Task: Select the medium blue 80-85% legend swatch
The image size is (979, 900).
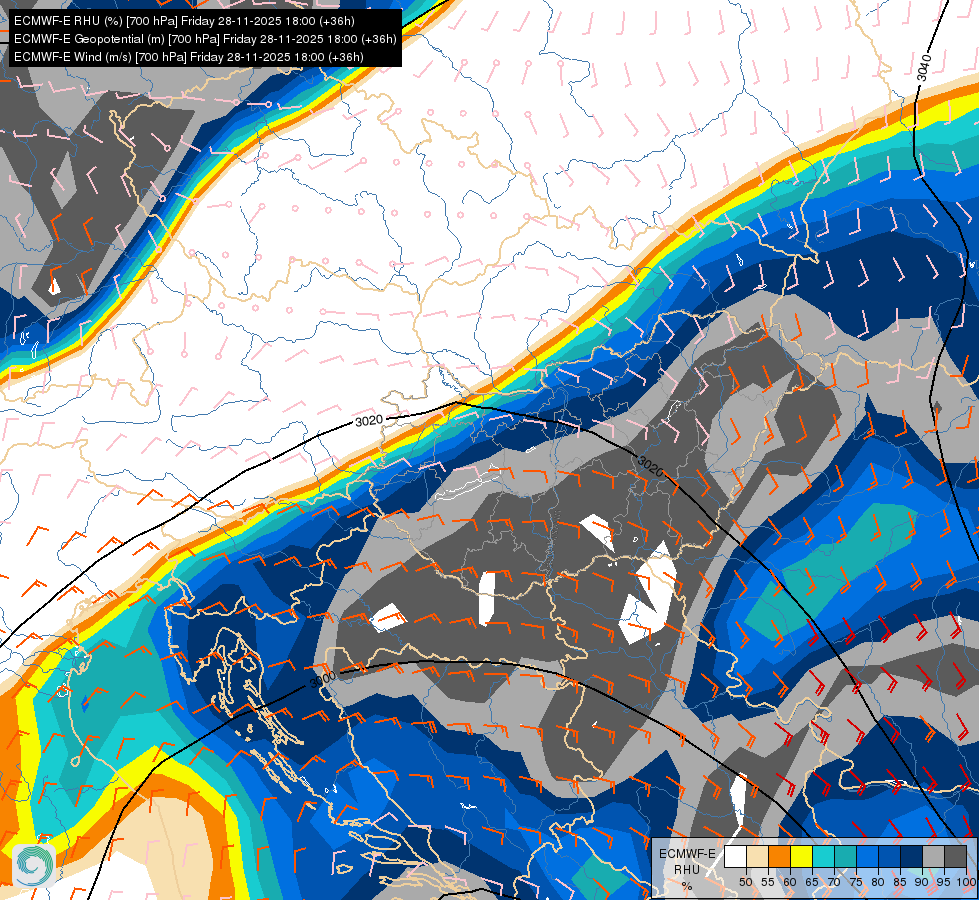Action: [x=890, y=856]
